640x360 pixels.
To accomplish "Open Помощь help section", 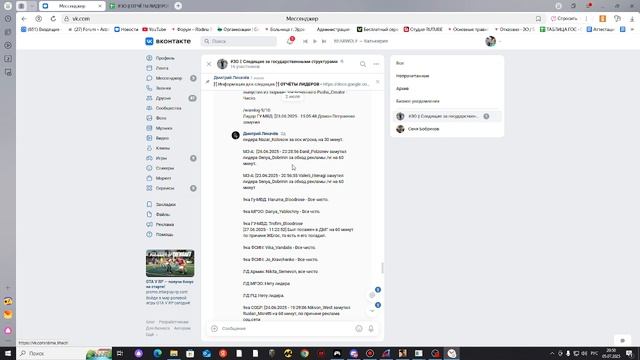I will [164, 234].
